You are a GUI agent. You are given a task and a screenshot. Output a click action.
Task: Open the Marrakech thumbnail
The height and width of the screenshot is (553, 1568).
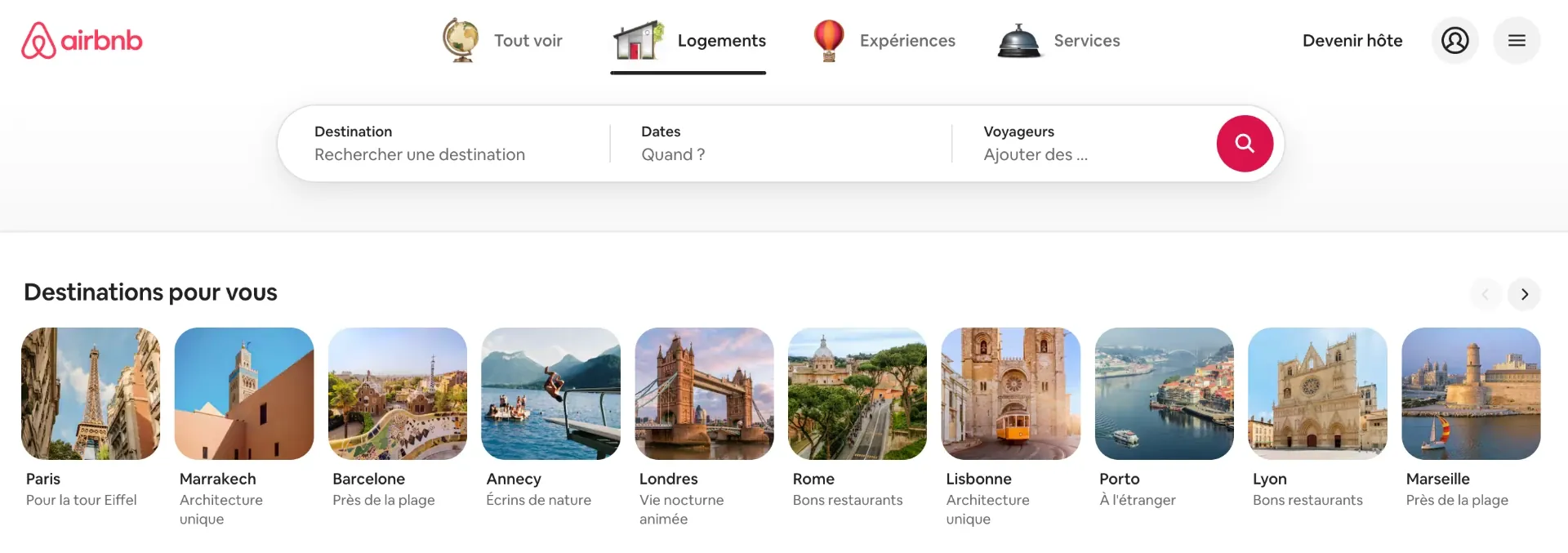(244, 394)
